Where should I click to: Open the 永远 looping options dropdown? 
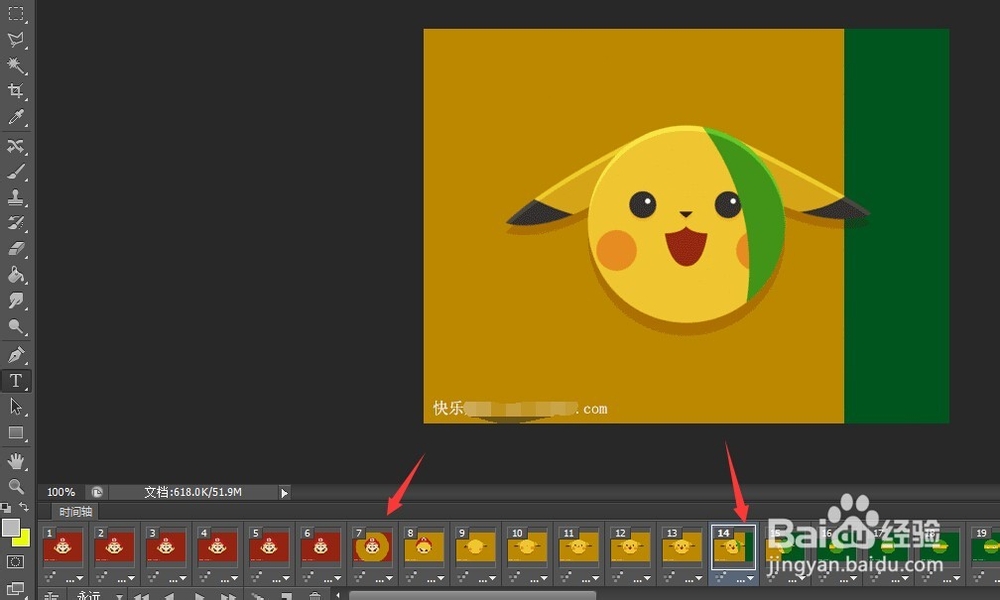pyautogui.click(x=99, y=596)
